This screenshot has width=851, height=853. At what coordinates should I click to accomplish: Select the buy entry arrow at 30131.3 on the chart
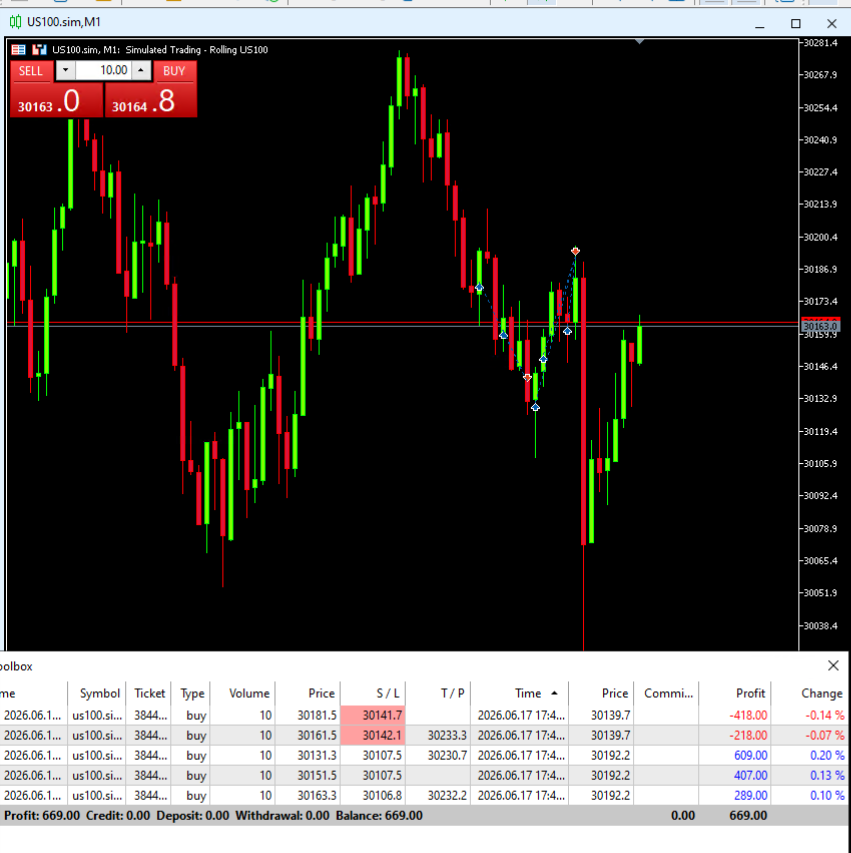[535, 407]
